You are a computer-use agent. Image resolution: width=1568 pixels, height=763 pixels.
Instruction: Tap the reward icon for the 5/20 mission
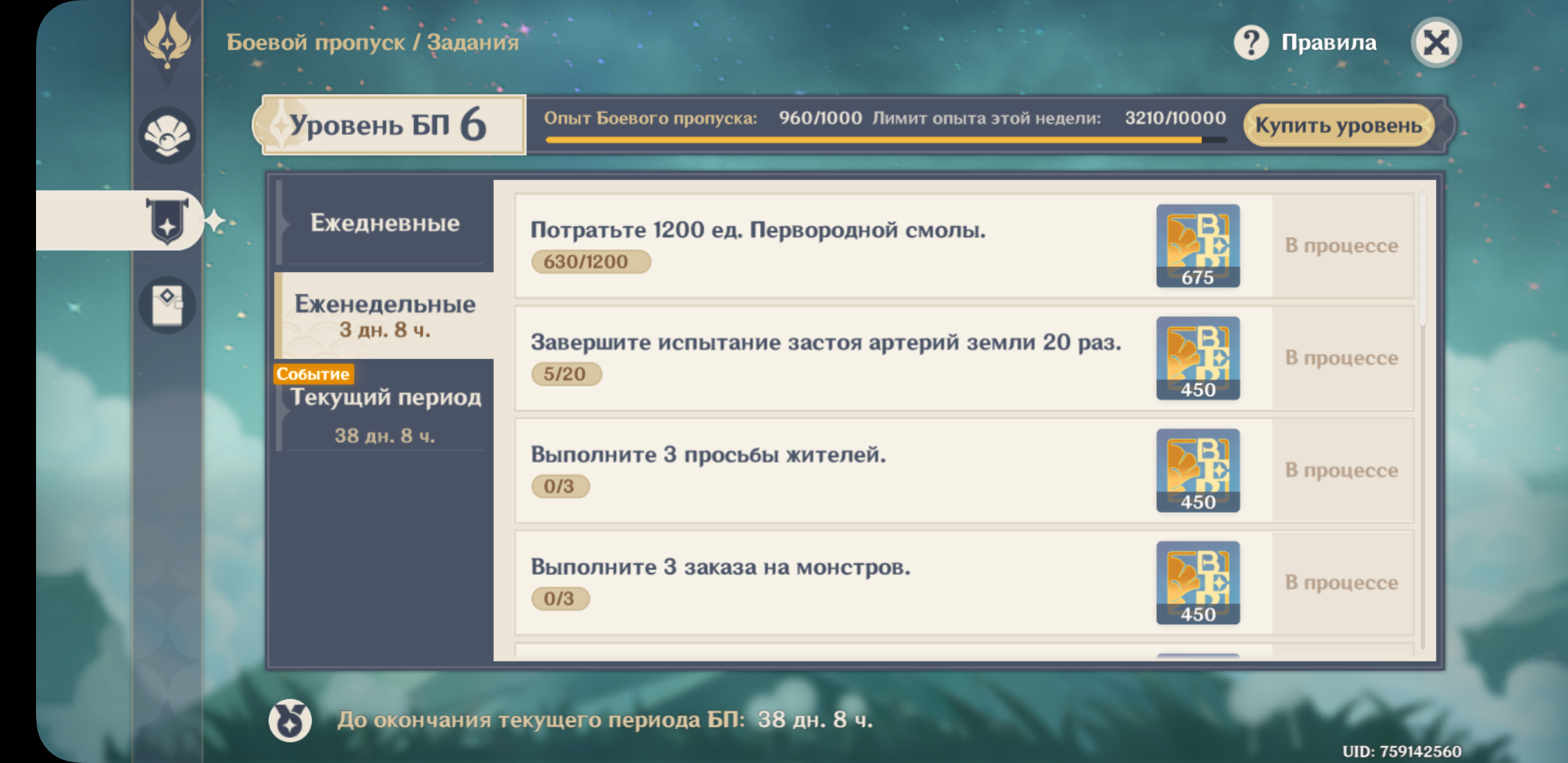tap(1198, 358)
